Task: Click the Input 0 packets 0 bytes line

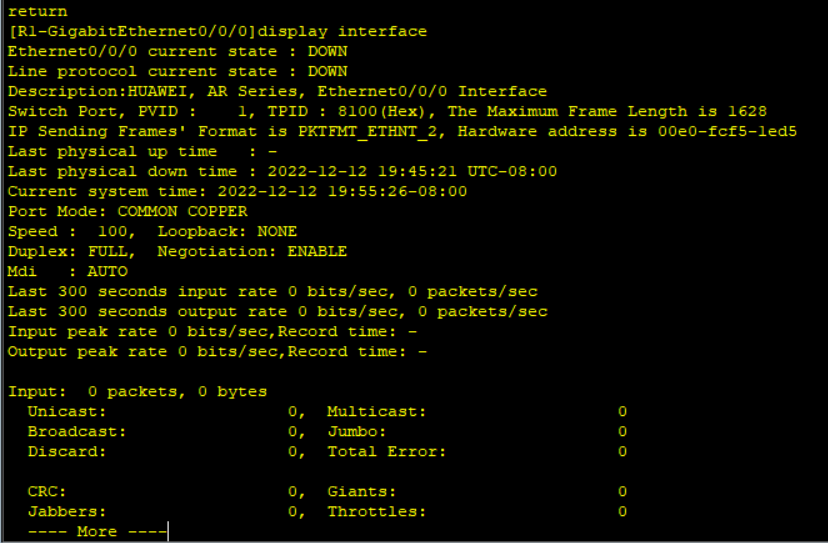Action: [137, 392]
